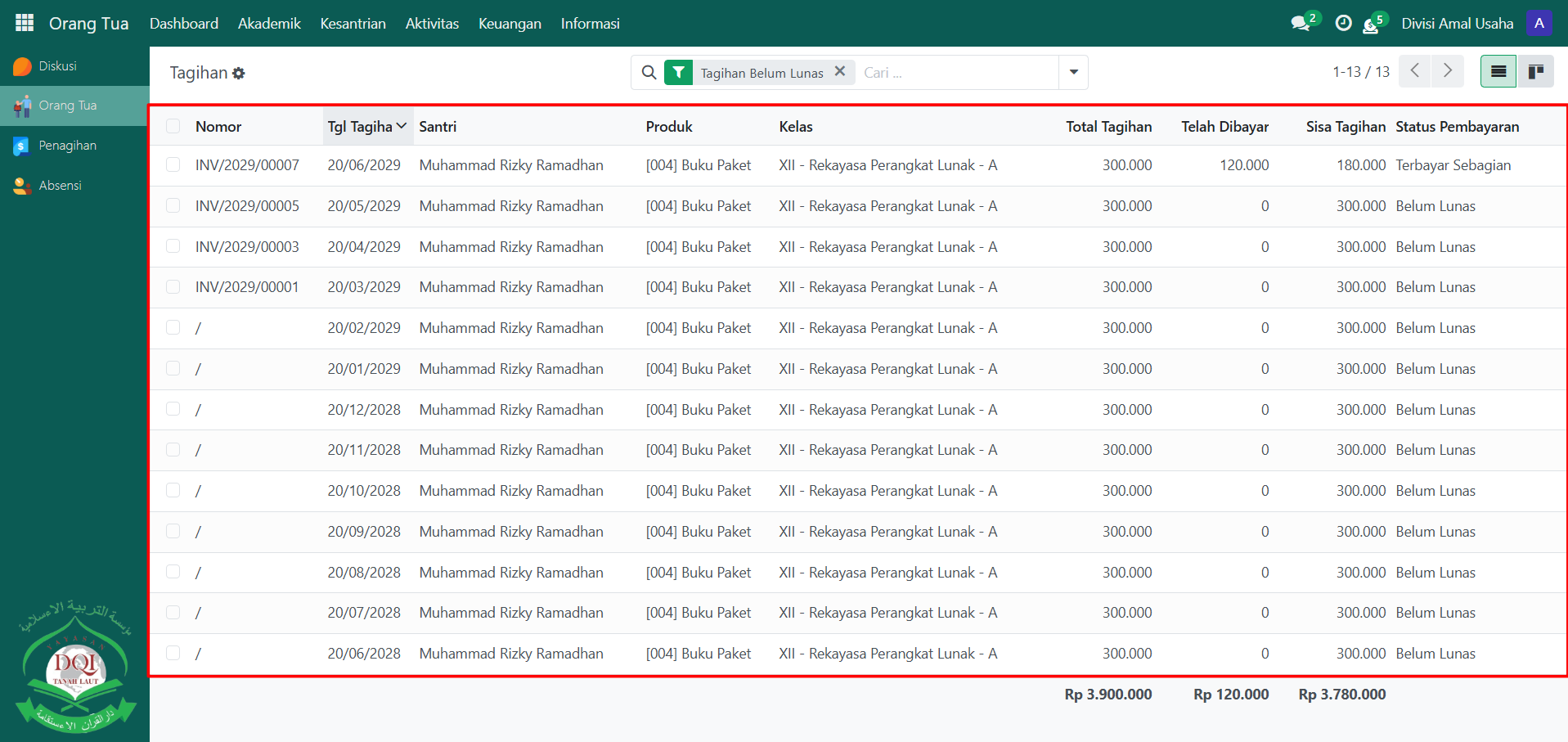Go to the next page of records
This screenshot has height=742, width=1568.
1447,71
